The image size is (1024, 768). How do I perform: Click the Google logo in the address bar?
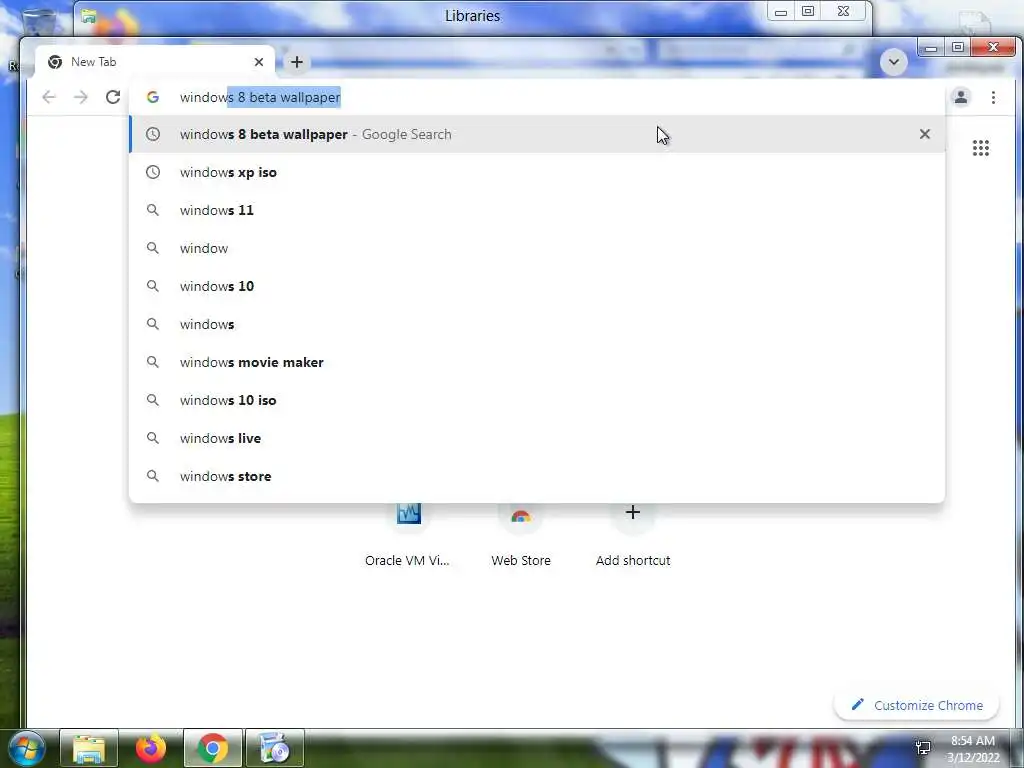click(153, 97)
